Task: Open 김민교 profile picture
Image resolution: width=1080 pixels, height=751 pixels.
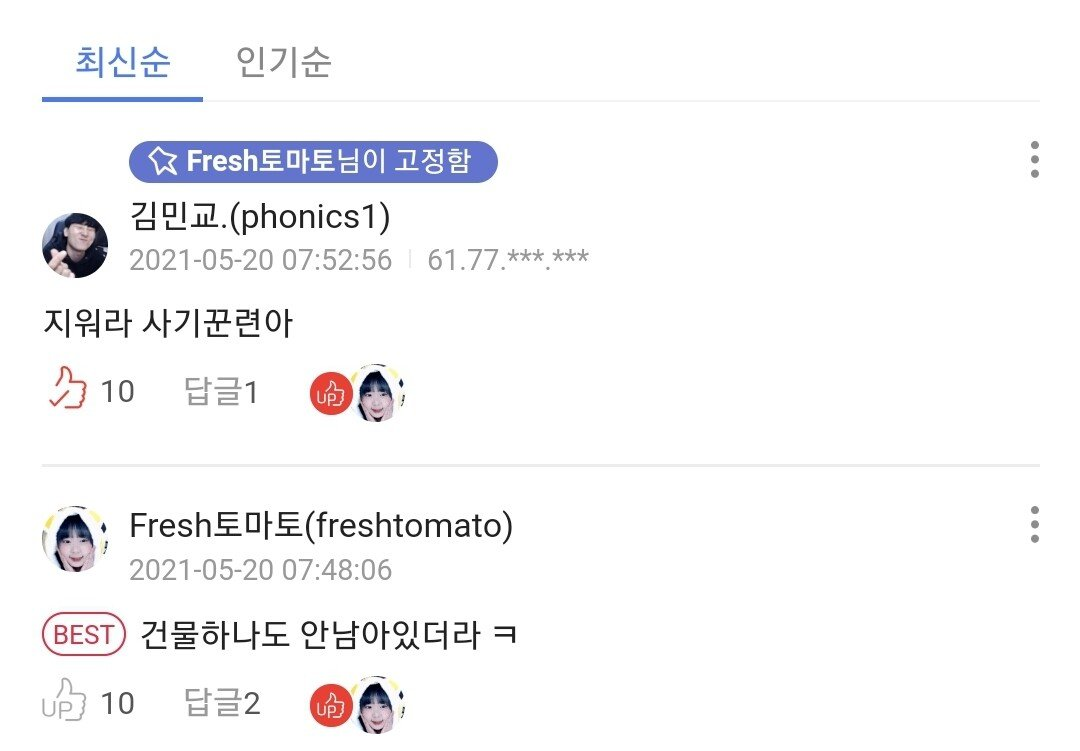Action: point(75,245)
